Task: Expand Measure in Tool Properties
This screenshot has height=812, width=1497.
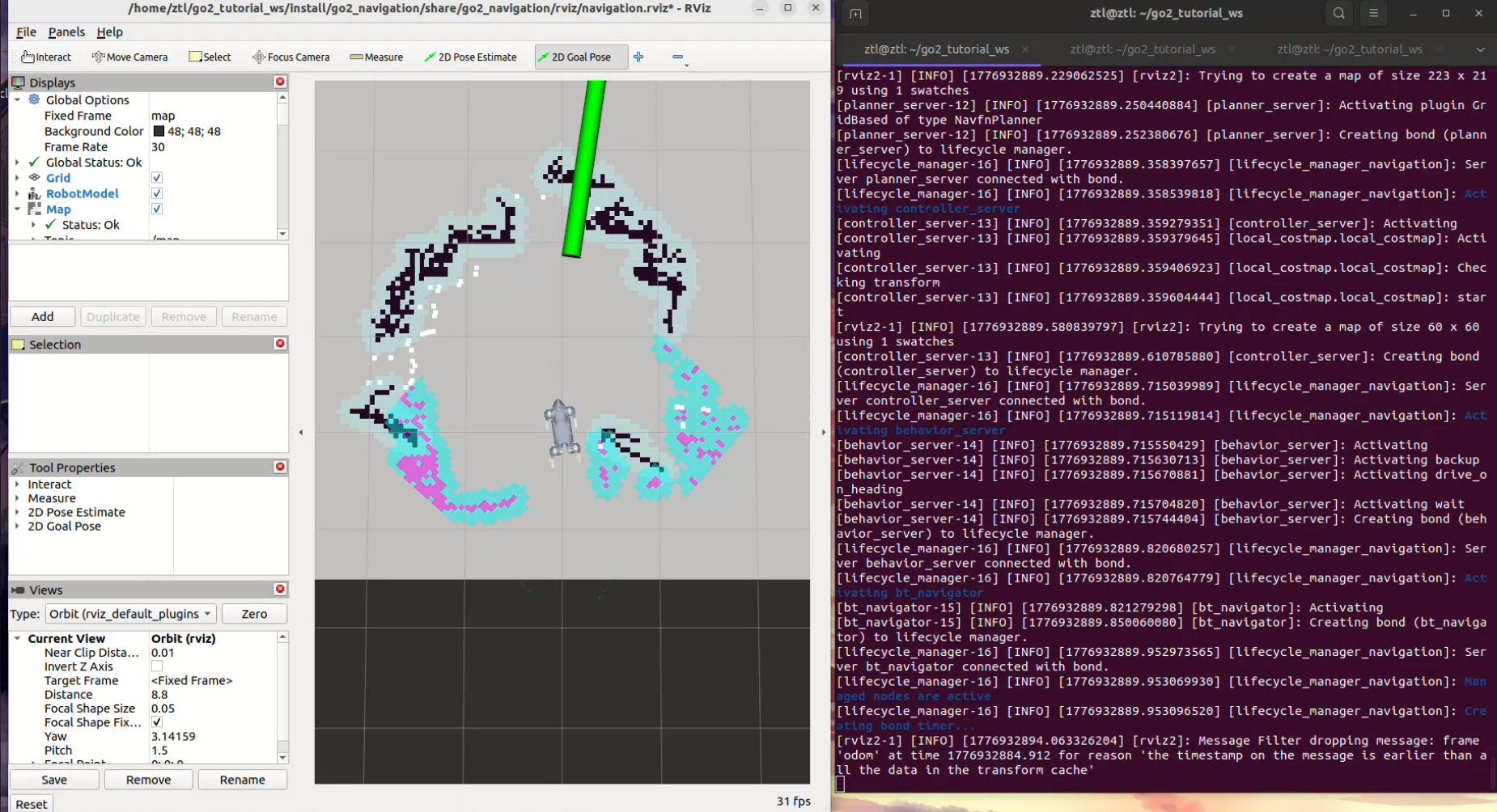Action: click(x=17, y=498)
